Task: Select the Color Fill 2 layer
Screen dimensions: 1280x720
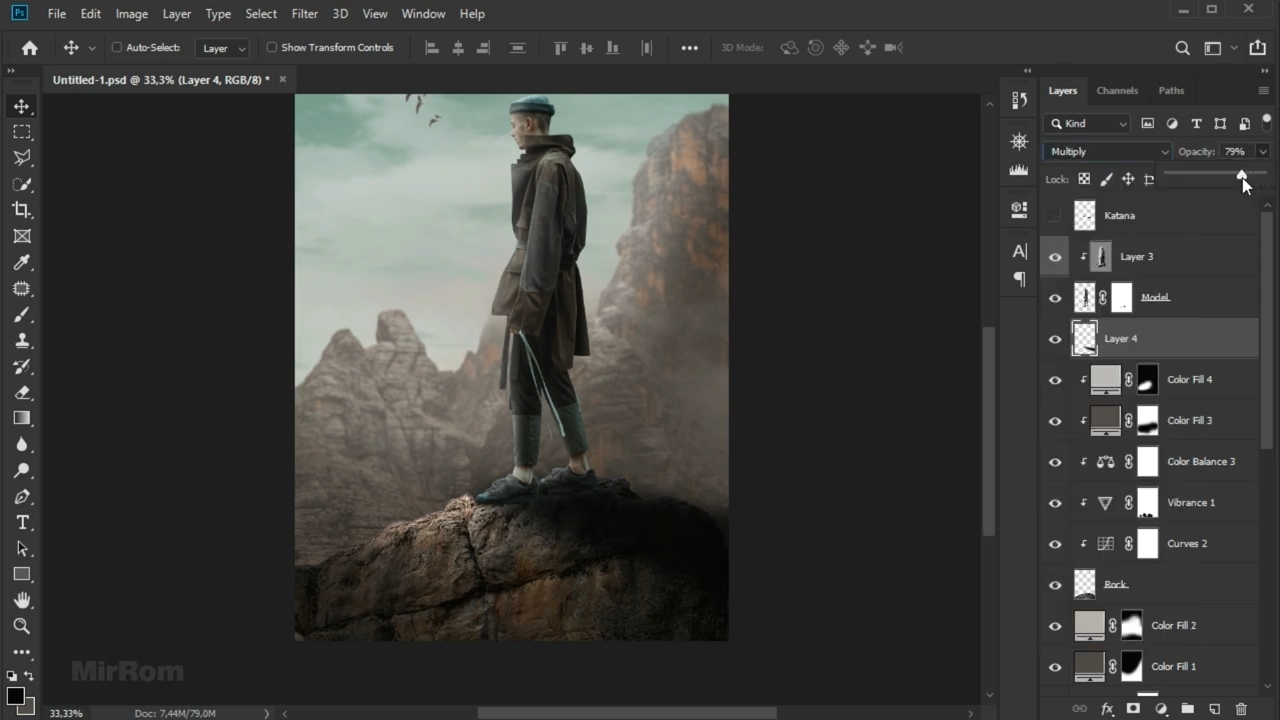Action: 1173,626
